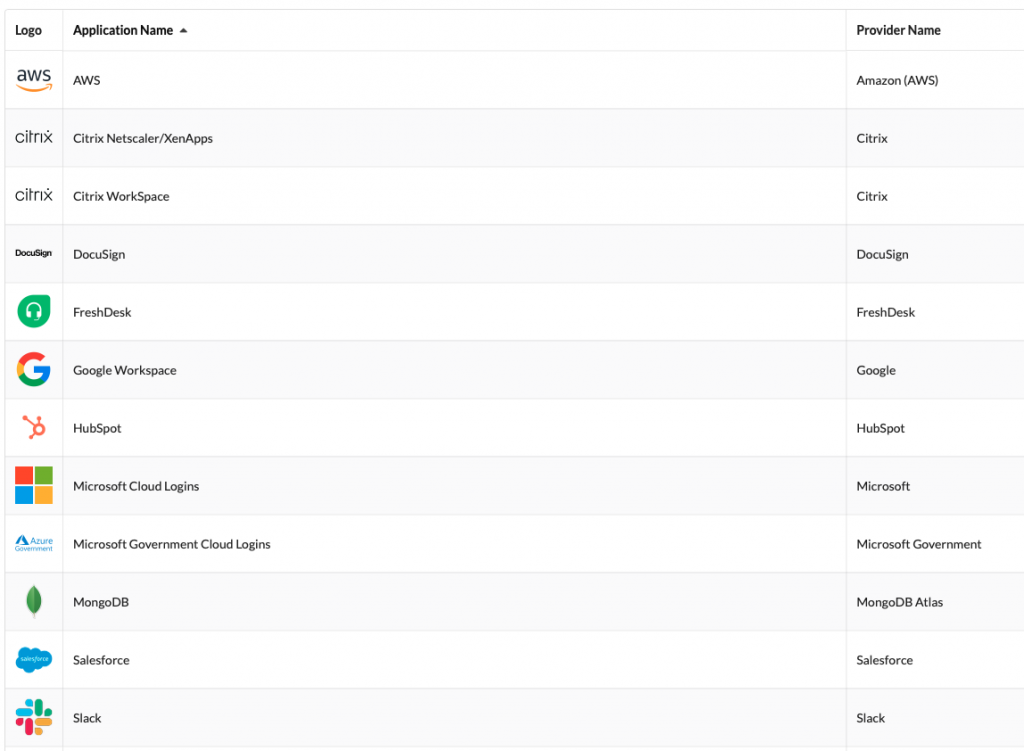This screenshot has height=751, width=1024.
Task: Select the Microsoft Cloud Logins name
Action: coord(136,486)
